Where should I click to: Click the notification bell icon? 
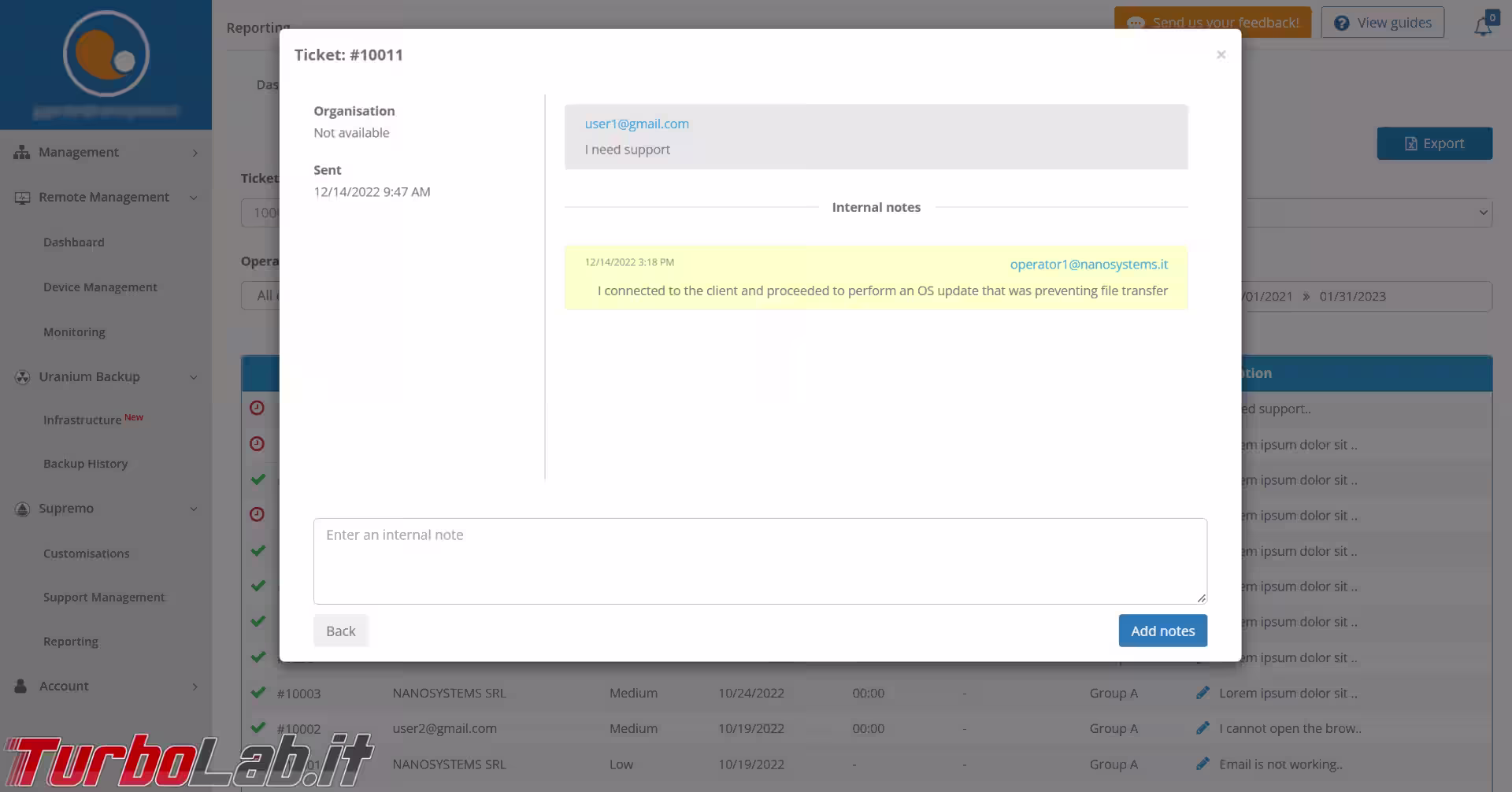tap(1483, 25)
